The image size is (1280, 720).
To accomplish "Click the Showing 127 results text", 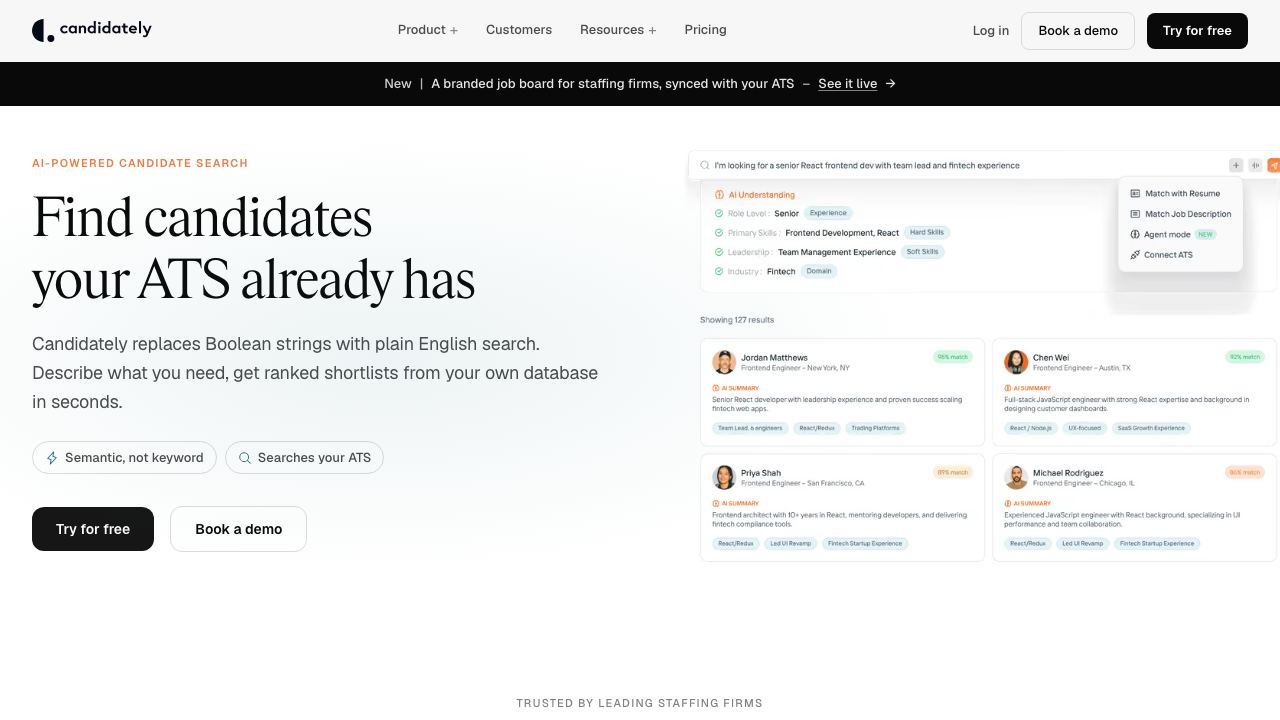I will (x=737, y=320).
